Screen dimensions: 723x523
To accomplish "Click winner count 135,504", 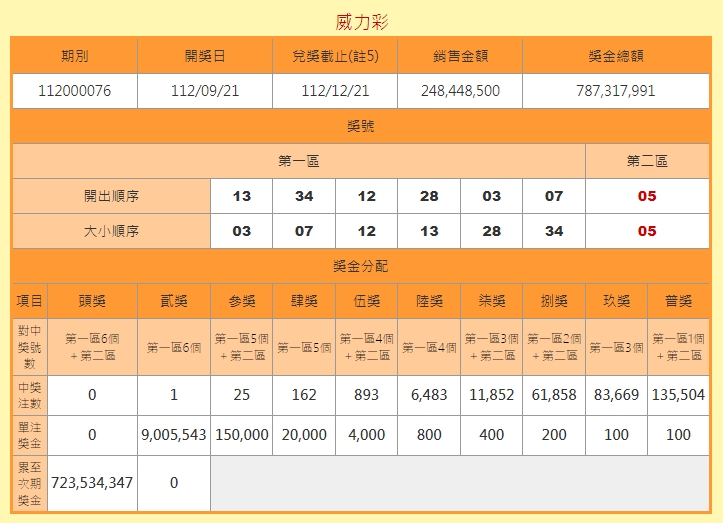I will pyautogui.click(x=678, y=395).
